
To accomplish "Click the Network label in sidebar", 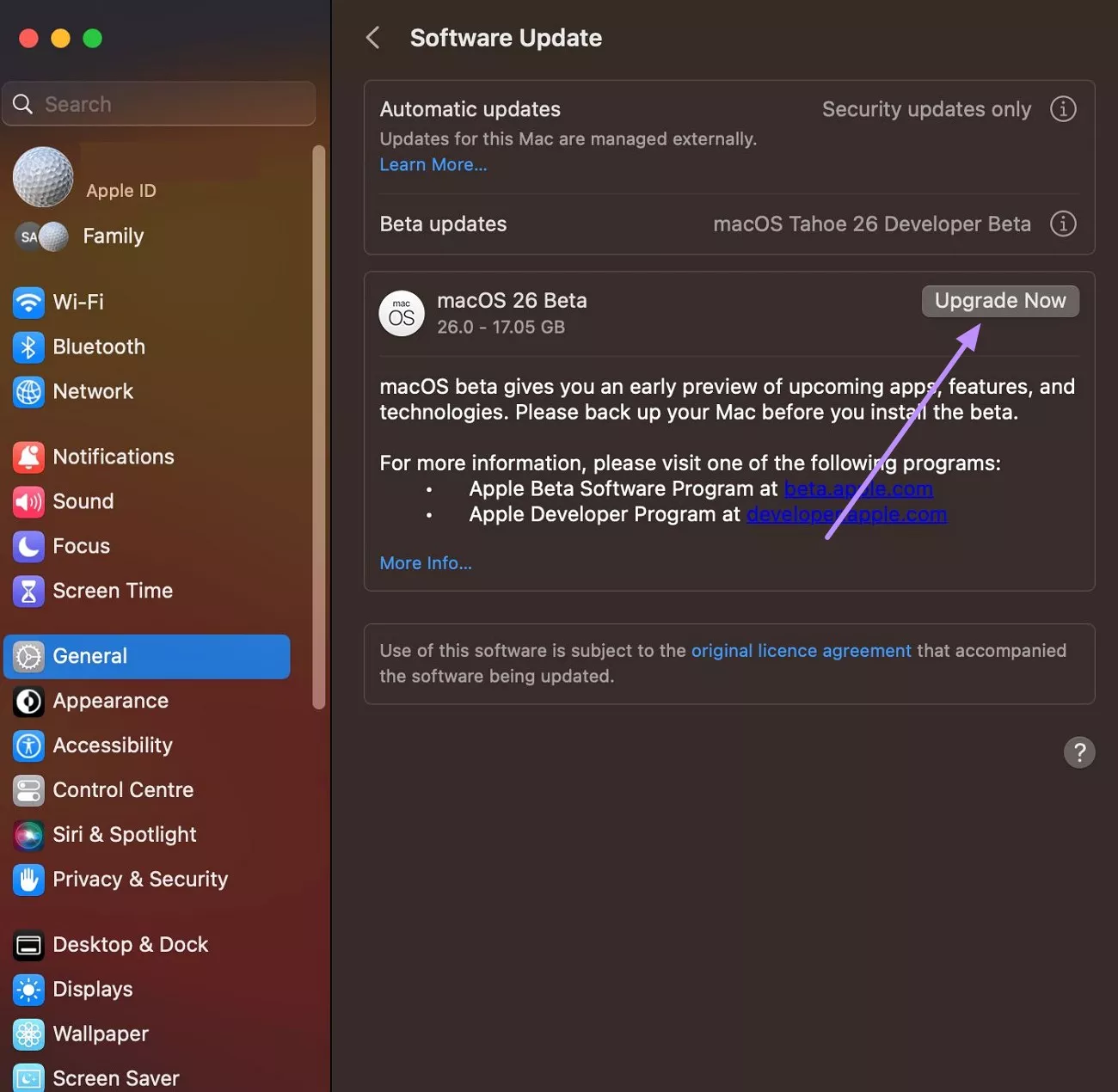I will (x=93, y=391).
